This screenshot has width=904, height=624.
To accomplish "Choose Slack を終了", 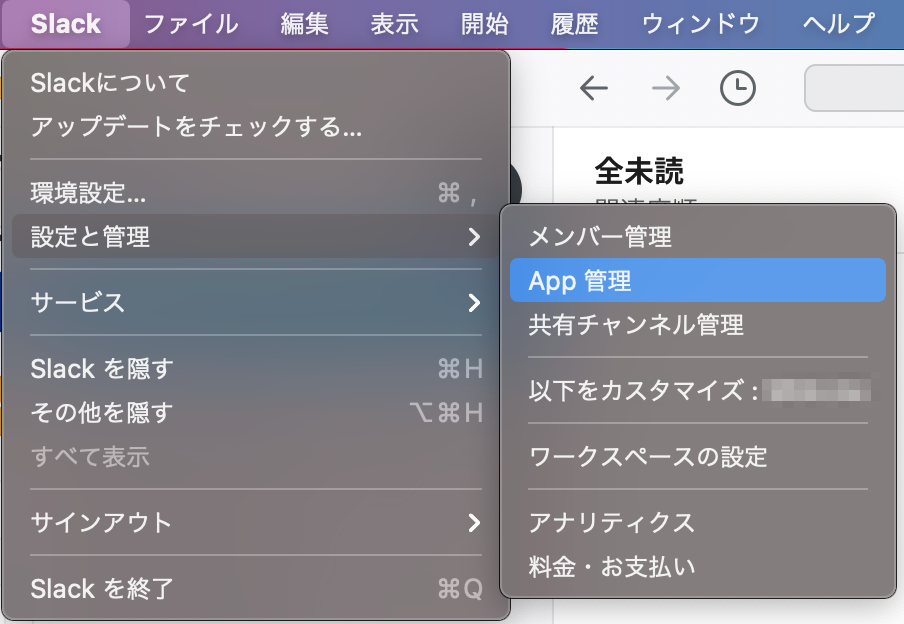I will click(x=255, y=589).
